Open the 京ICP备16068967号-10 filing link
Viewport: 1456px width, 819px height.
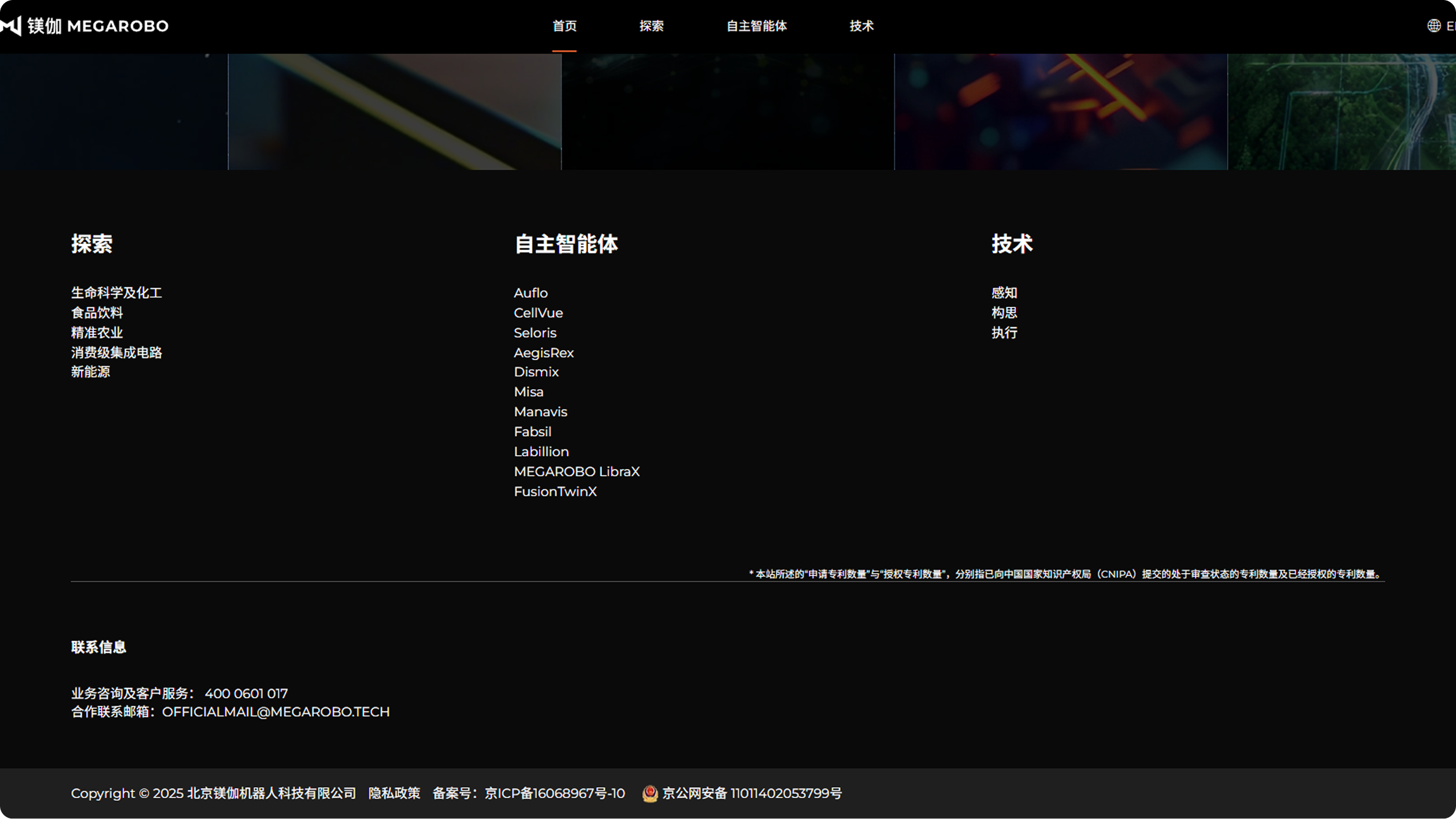coord(555,794)
